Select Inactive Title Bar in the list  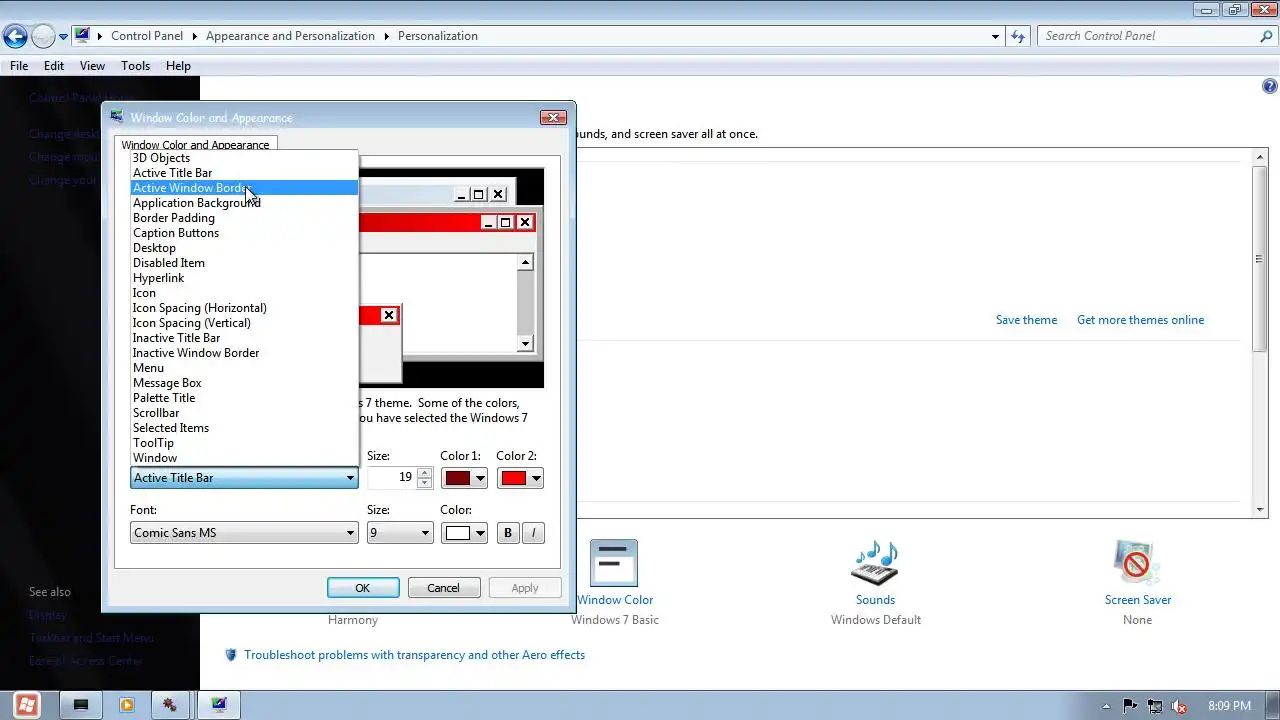[243, 338]
